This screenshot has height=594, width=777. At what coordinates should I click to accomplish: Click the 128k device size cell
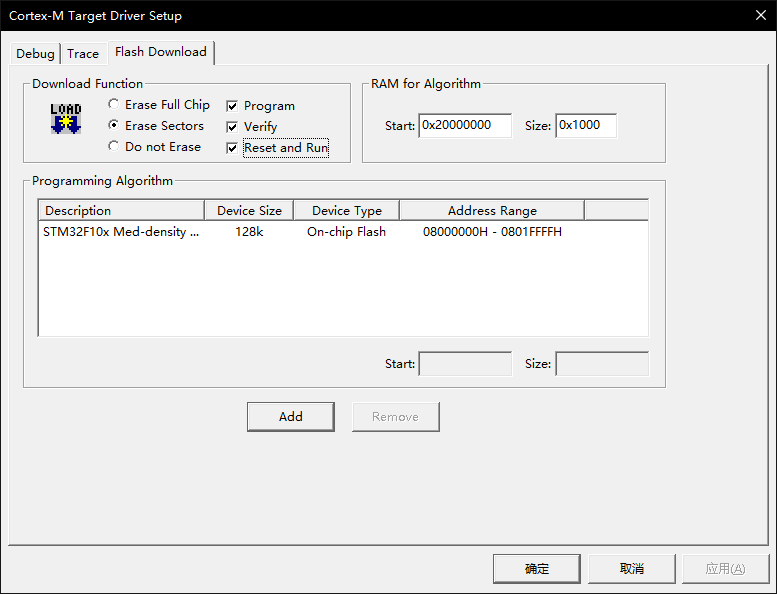click(x=249, y=232)
